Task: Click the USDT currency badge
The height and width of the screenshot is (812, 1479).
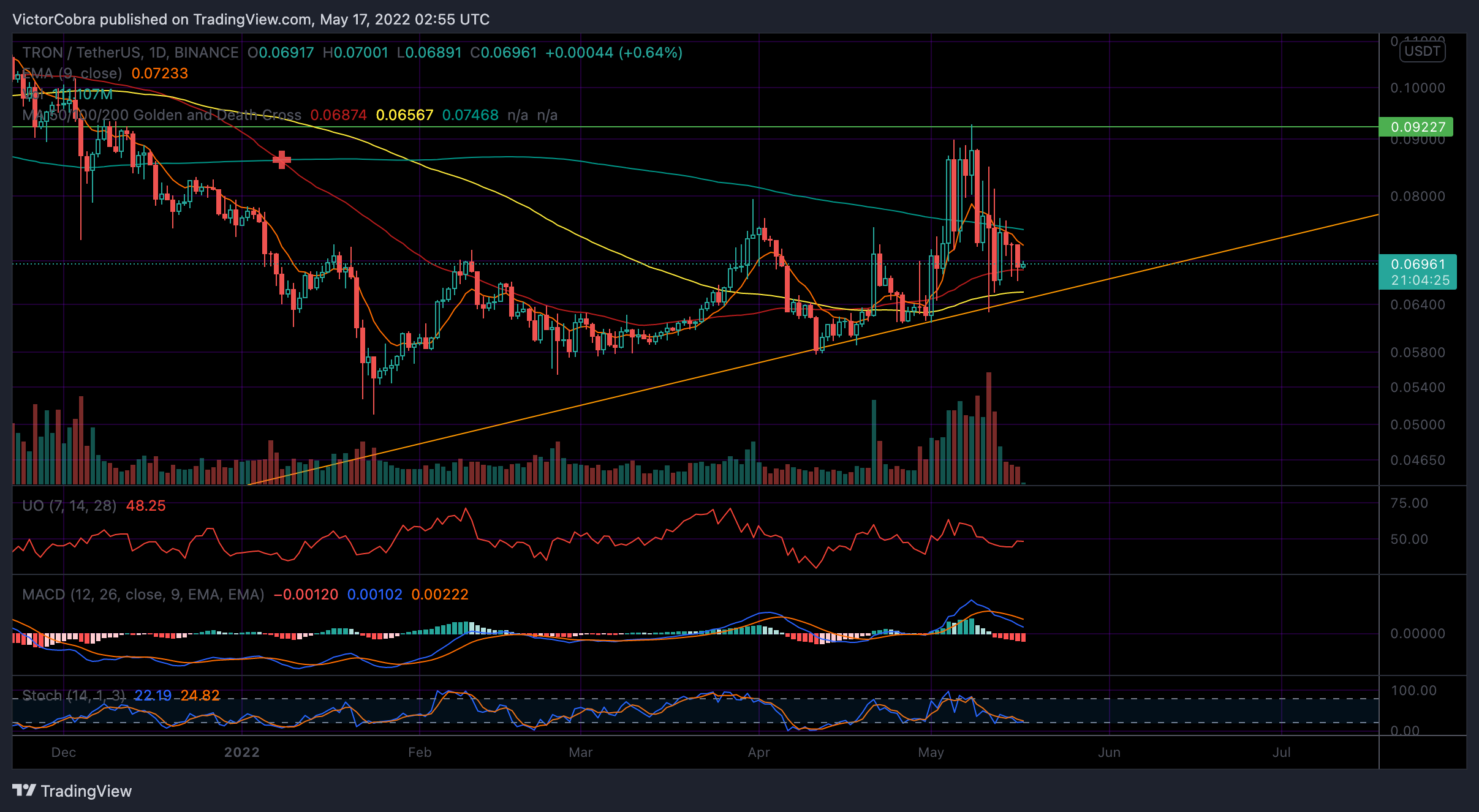Action: pos(1423,51)
